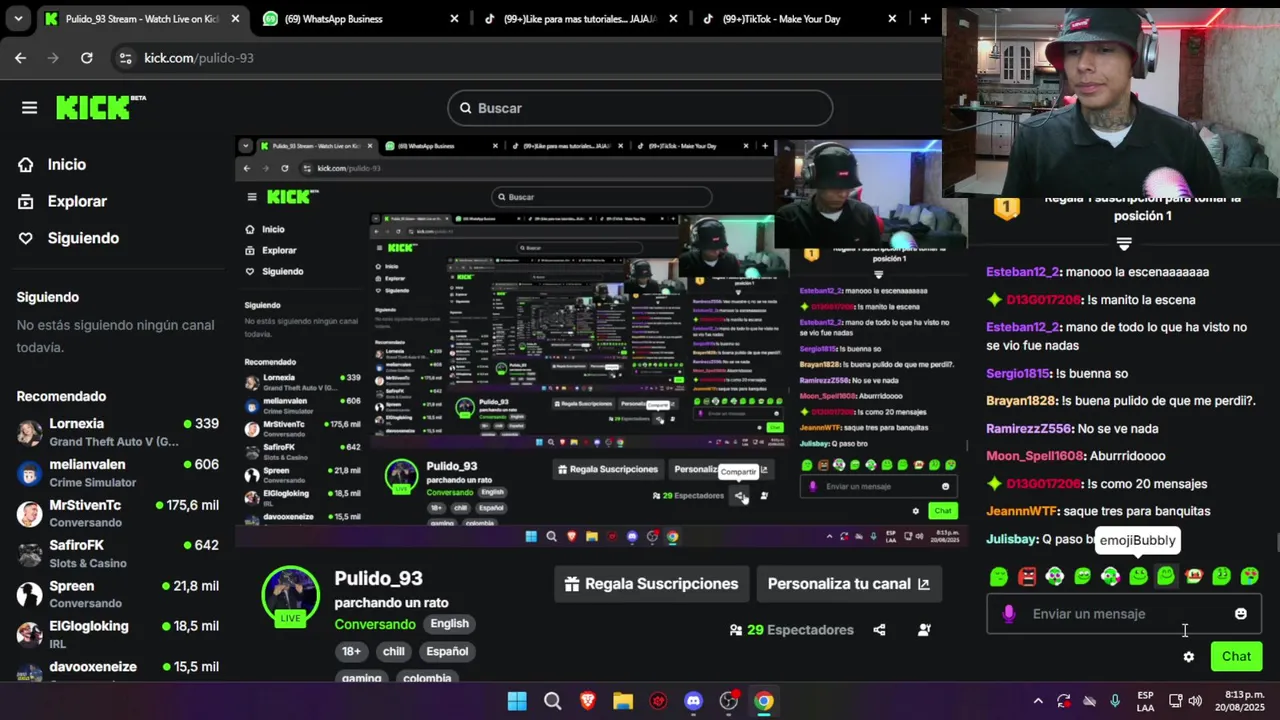Screen dimensions: 1280x720
Task: Click the purple microphone icon in chat
Action: [x=1009, y=614]
